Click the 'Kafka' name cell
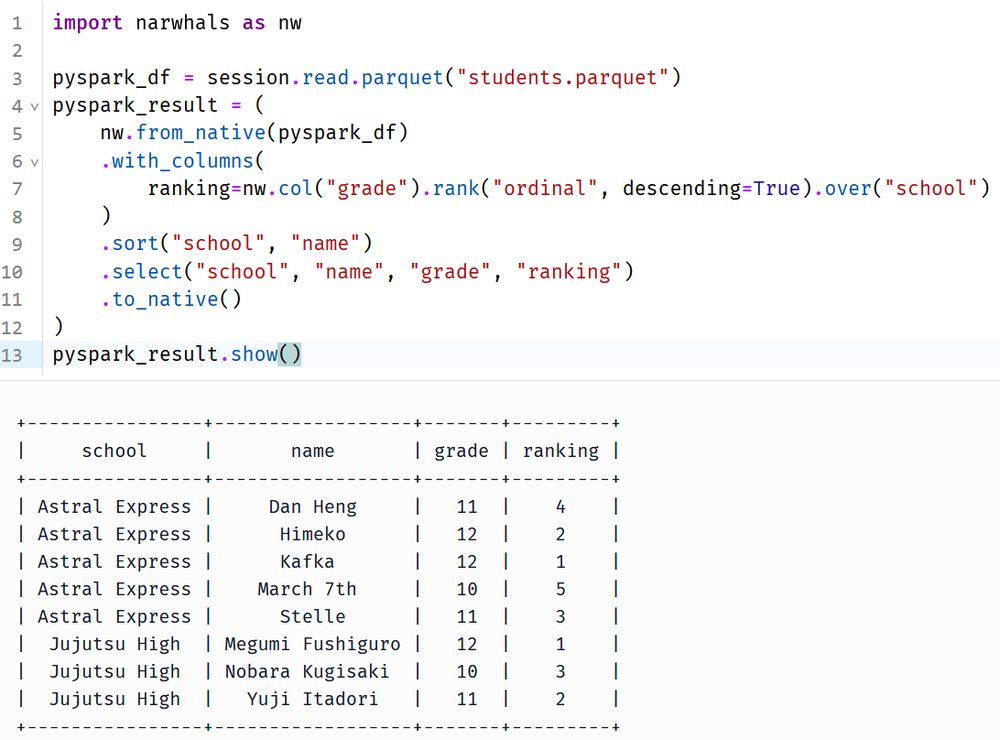The height and width of the screenshot is (740, 1000). click(307, 561)
